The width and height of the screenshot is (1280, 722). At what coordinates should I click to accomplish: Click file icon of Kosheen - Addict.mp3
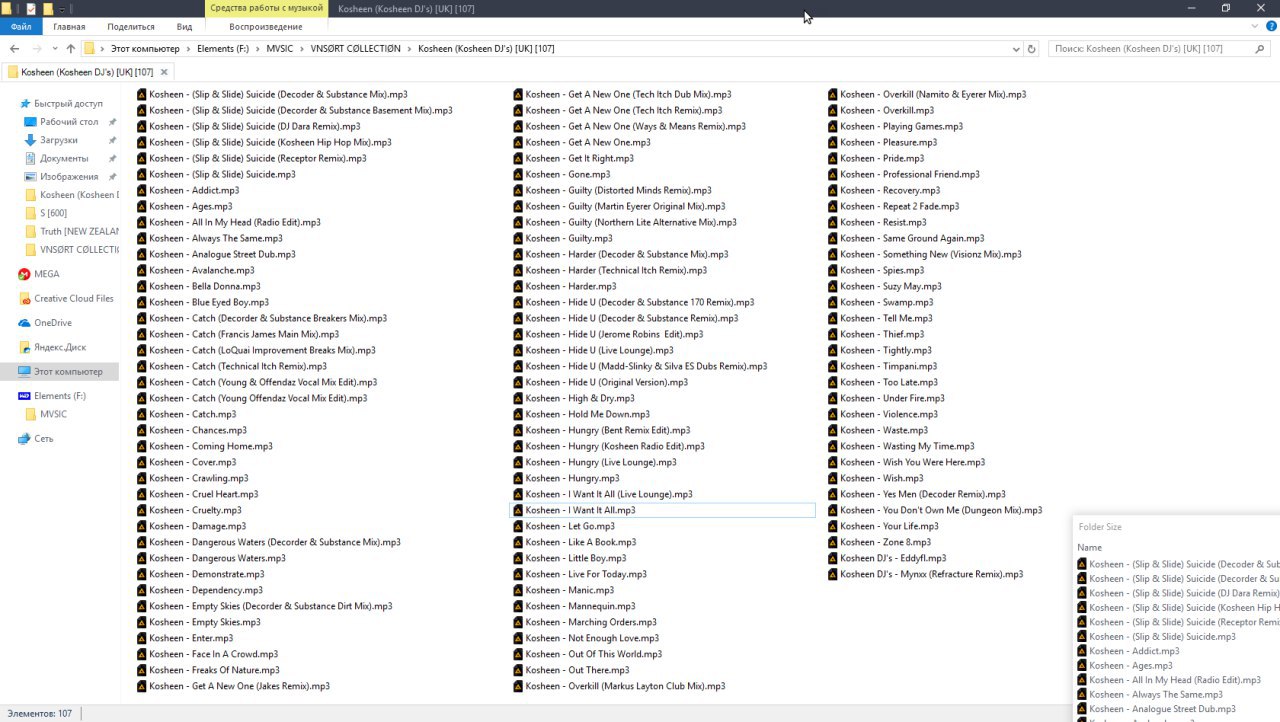click(x=141, y=190)
